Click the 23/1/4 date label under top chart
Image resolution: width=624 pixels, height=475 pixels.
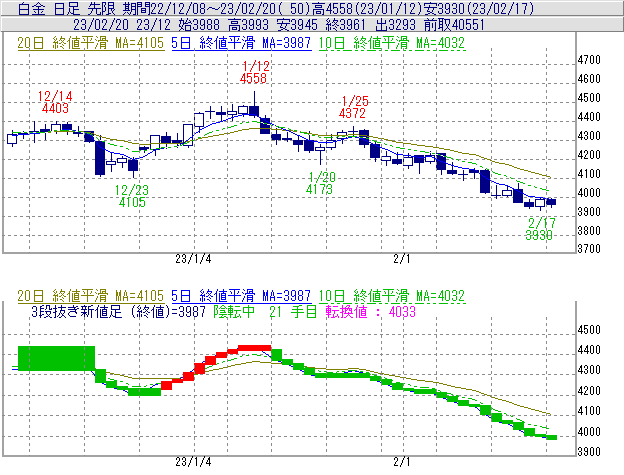(x=193, y=259)
